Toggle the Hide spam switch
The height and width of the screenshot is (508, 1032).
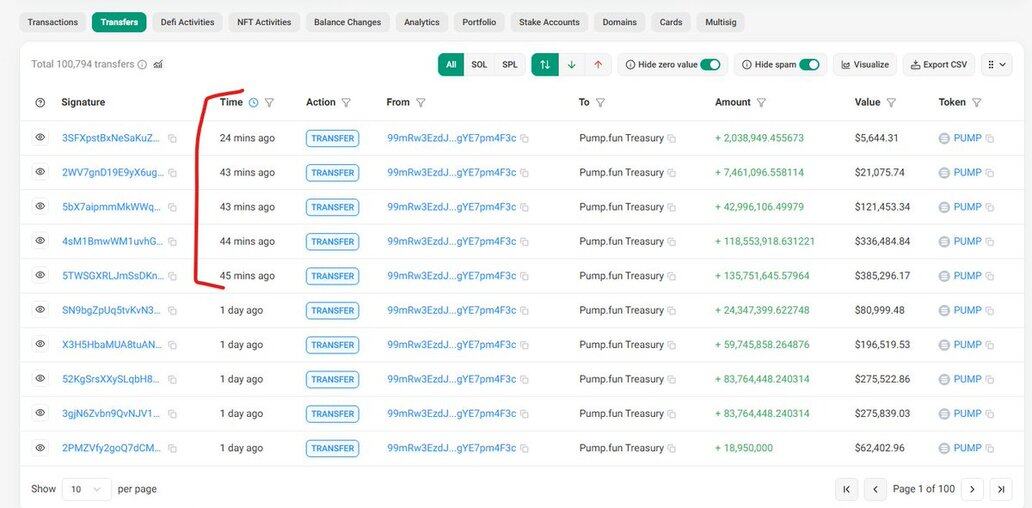point(809,65)
